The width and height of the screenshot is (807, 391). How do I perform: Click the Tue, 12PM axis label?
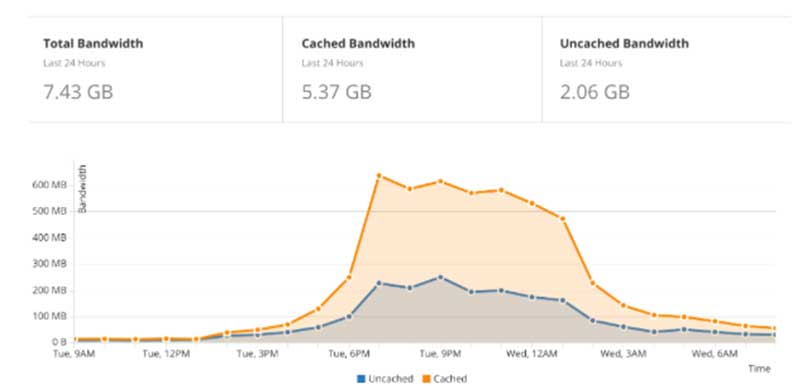[x=166, y=354]
